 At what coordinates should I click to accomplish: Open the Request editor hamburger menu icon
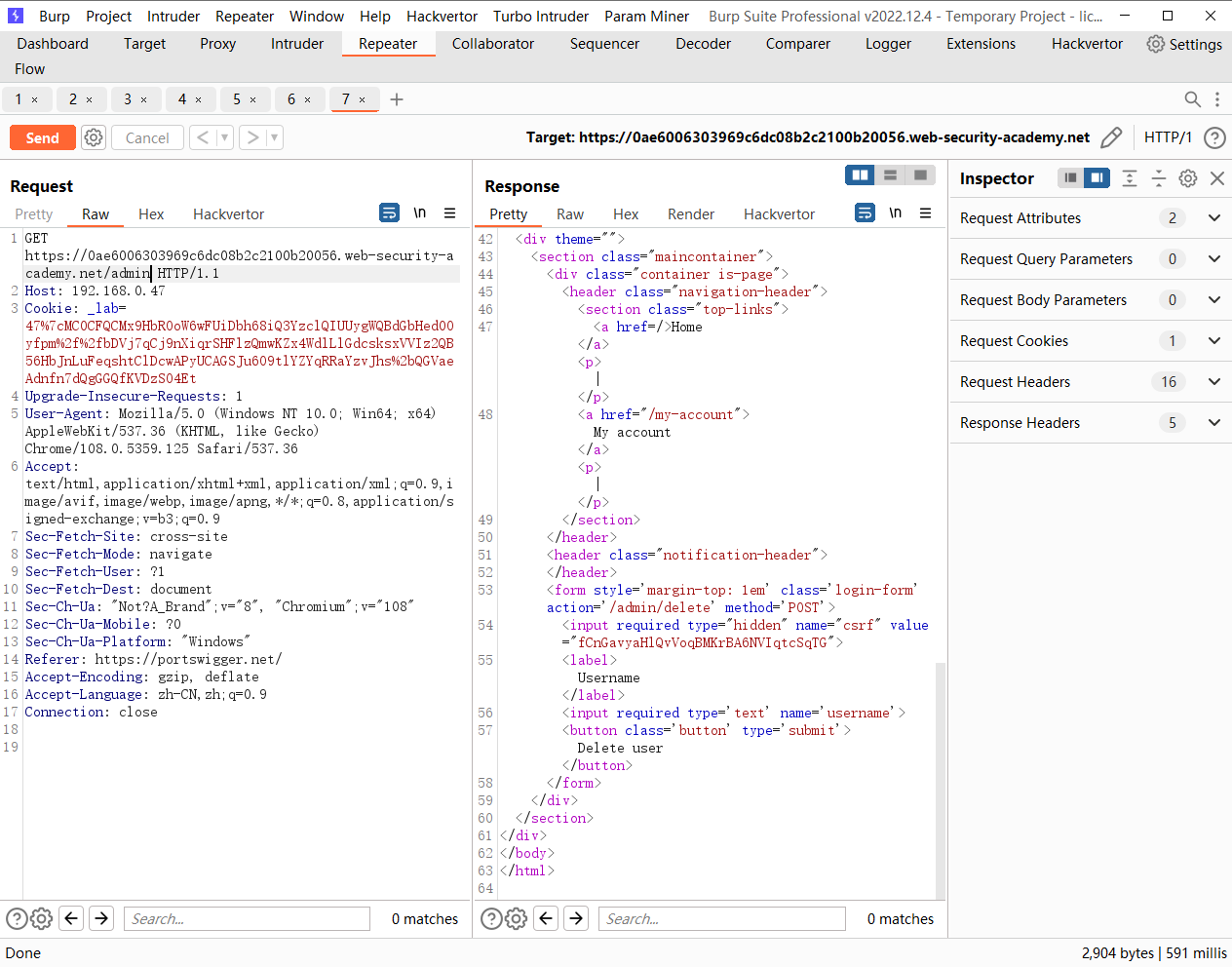click(449, 213)
